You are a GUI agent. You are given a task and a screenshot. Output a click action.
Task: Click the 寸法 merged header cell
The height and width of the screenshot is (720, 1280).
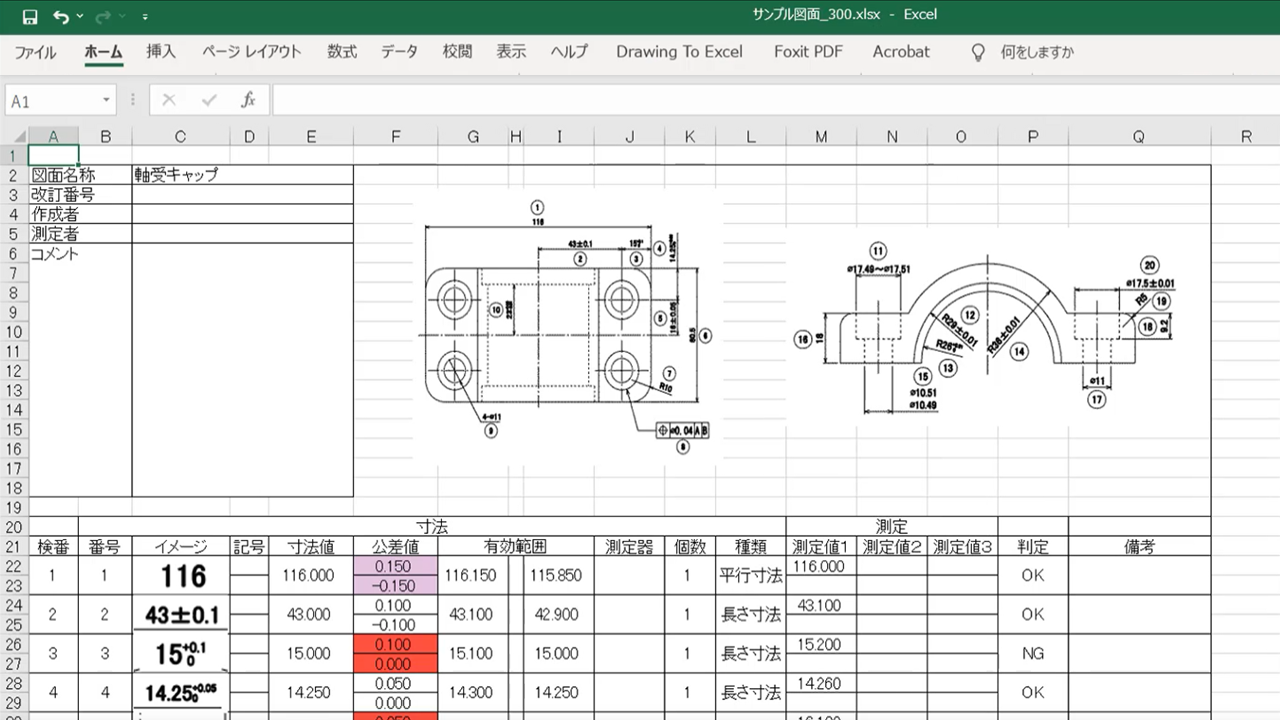[432, 526]
